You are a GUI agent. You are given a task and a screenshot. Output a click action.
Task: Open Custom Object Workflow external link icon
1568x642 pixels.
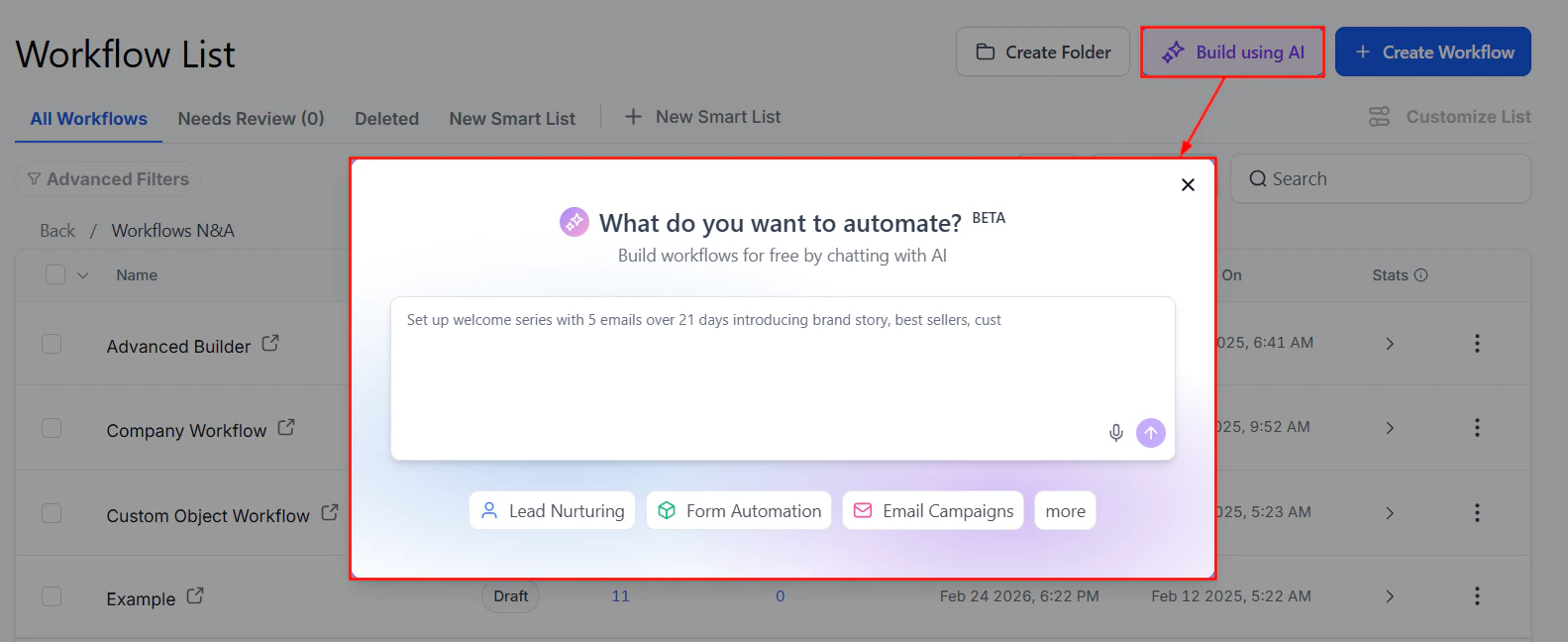pos(330,513)
